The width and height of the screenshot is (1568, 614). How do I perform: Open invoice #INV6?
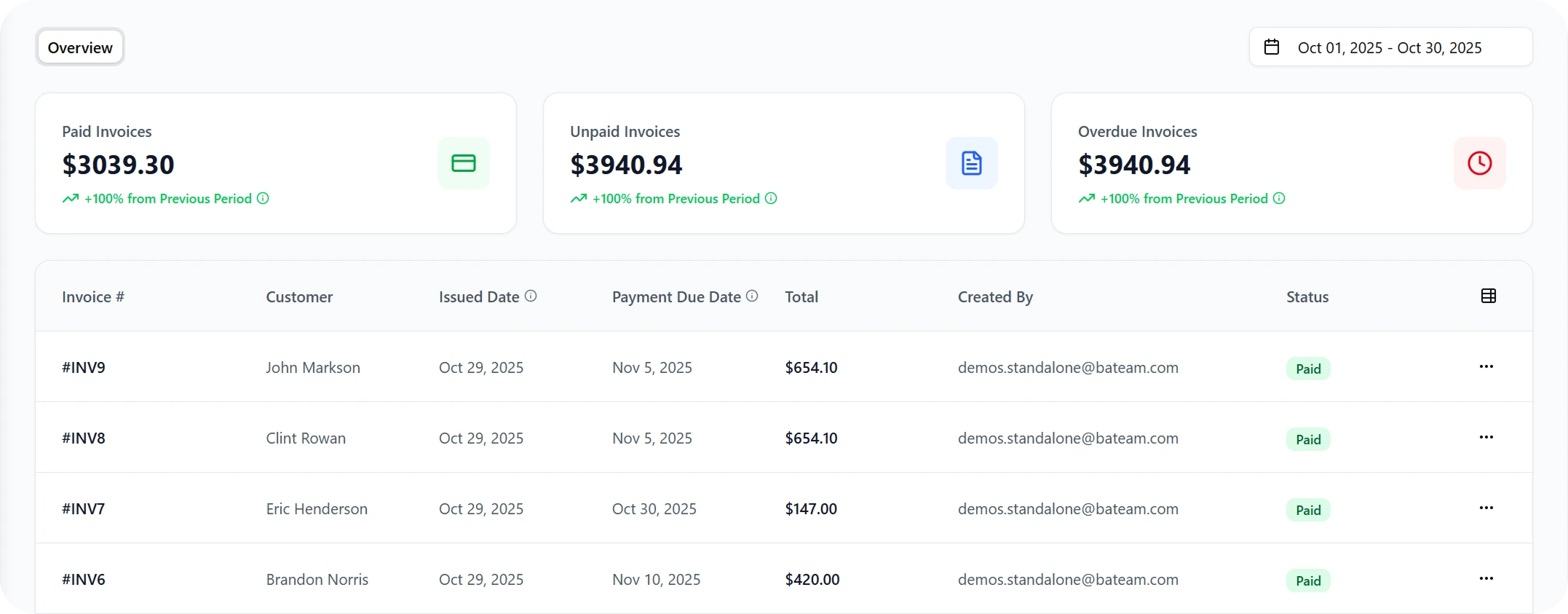tap(84, 580)
